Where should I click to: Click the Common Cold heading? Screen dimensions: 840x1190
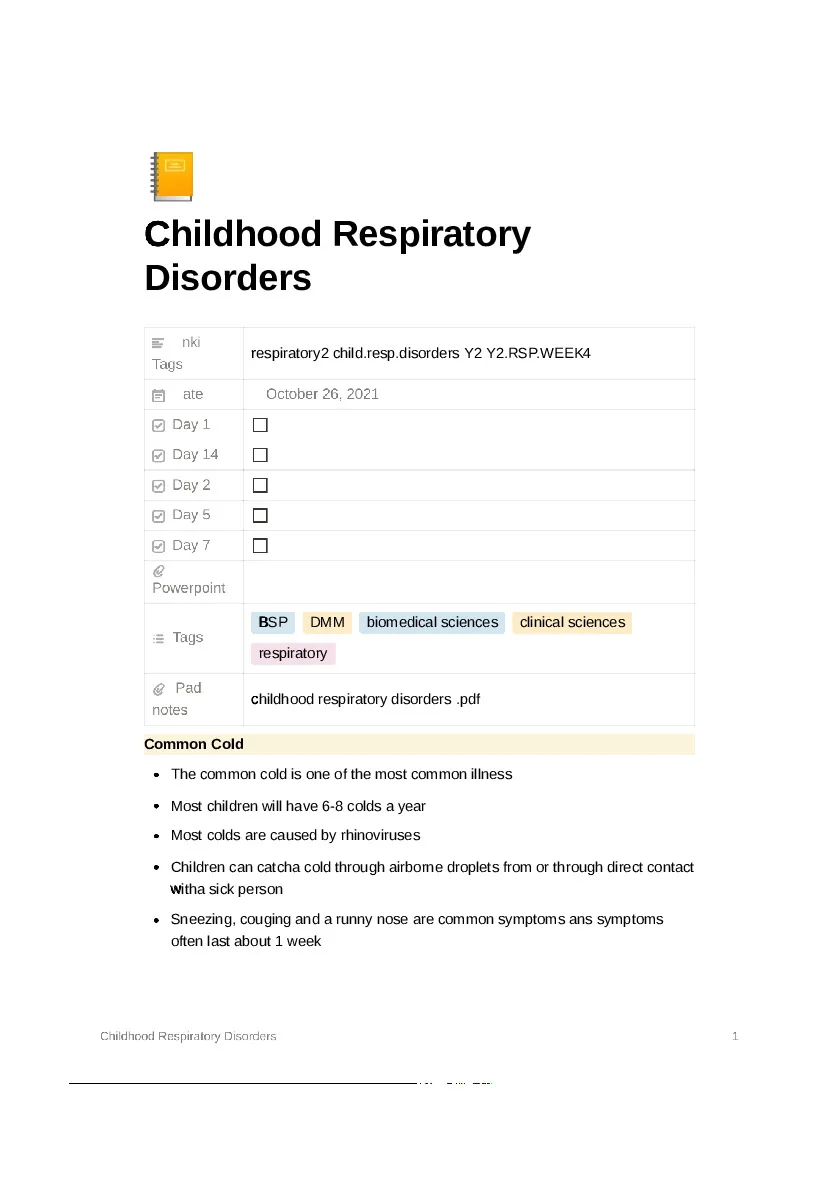tap(193, 744)
